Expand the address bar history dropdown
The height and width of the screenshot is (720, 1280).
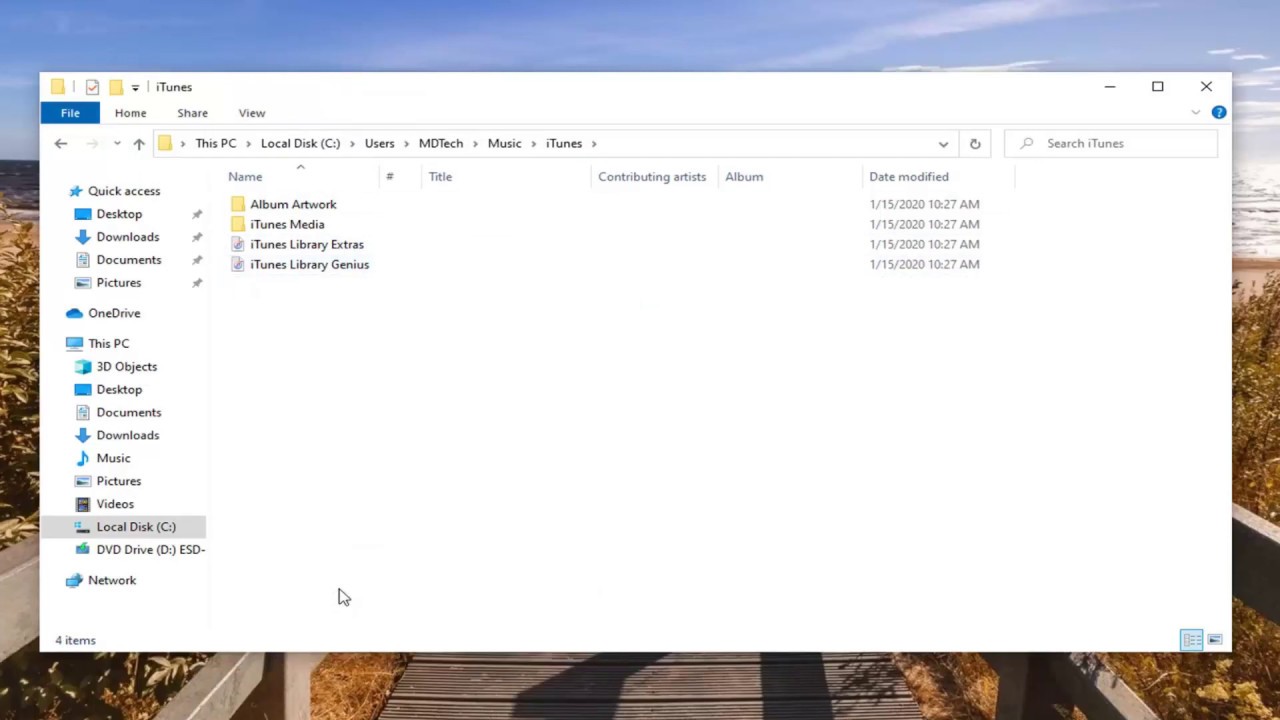(943, 144)
